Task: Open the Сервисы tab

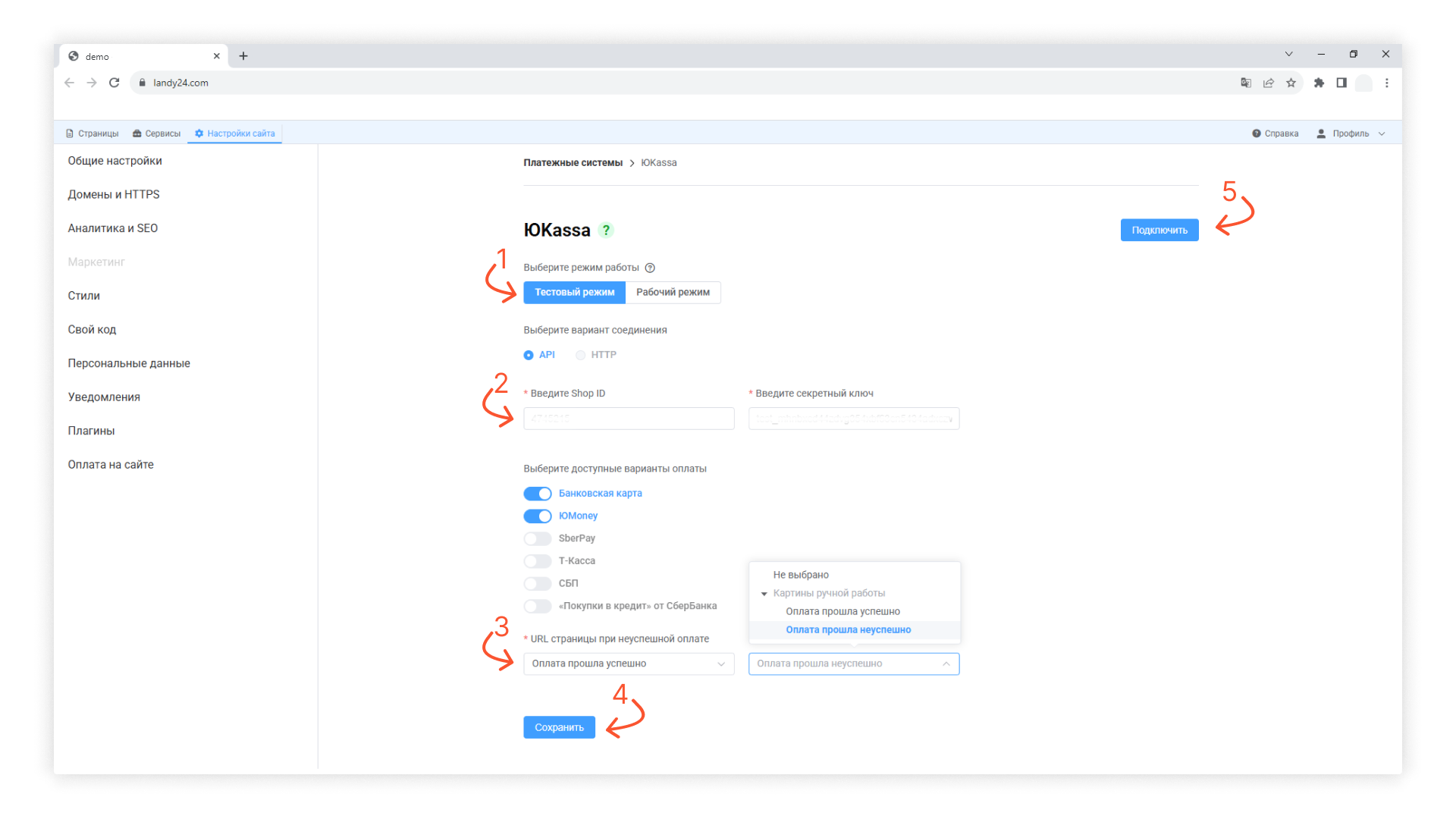Action: pos(156,133)
